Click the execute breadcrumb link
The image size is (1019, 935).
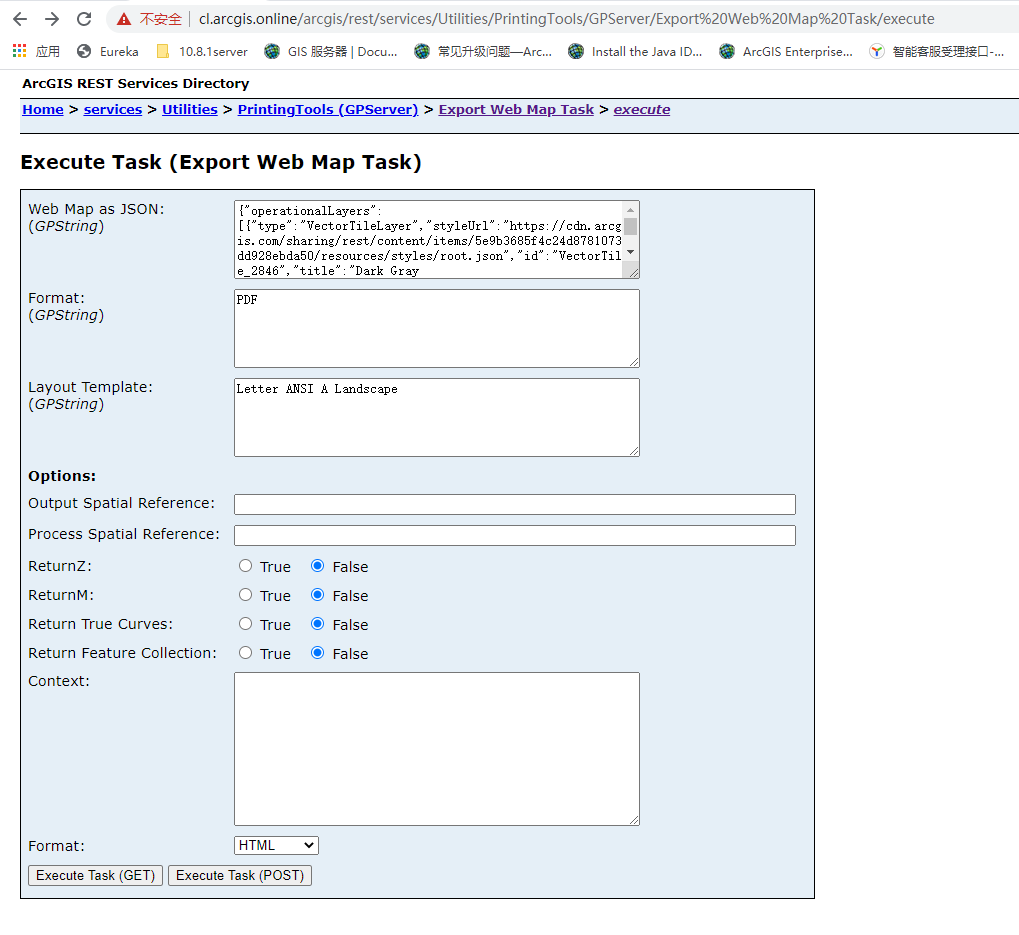(x=641, y=109)
